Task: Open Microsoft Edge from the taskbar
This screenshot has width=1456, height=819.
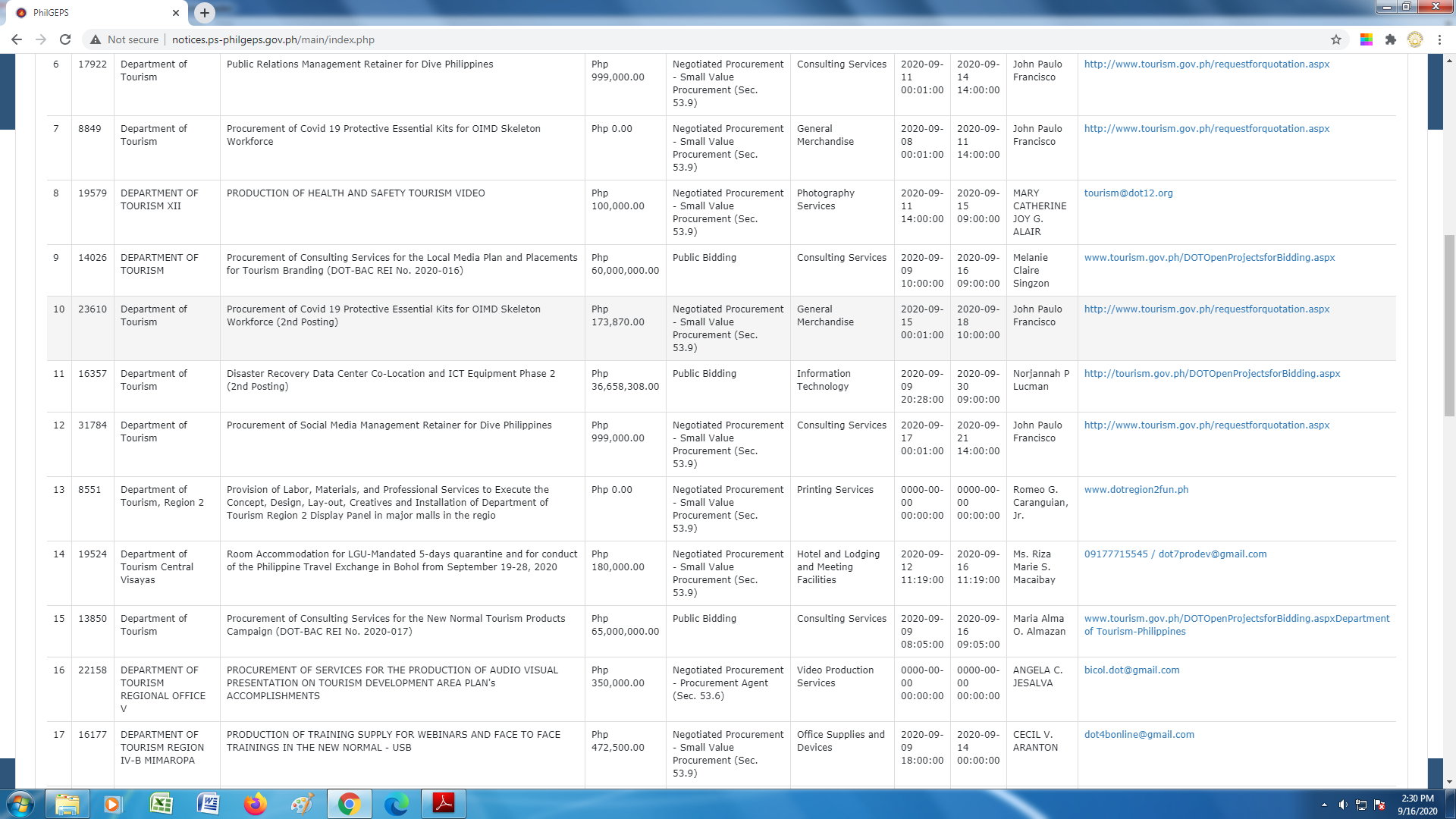Action: point(396,804)
